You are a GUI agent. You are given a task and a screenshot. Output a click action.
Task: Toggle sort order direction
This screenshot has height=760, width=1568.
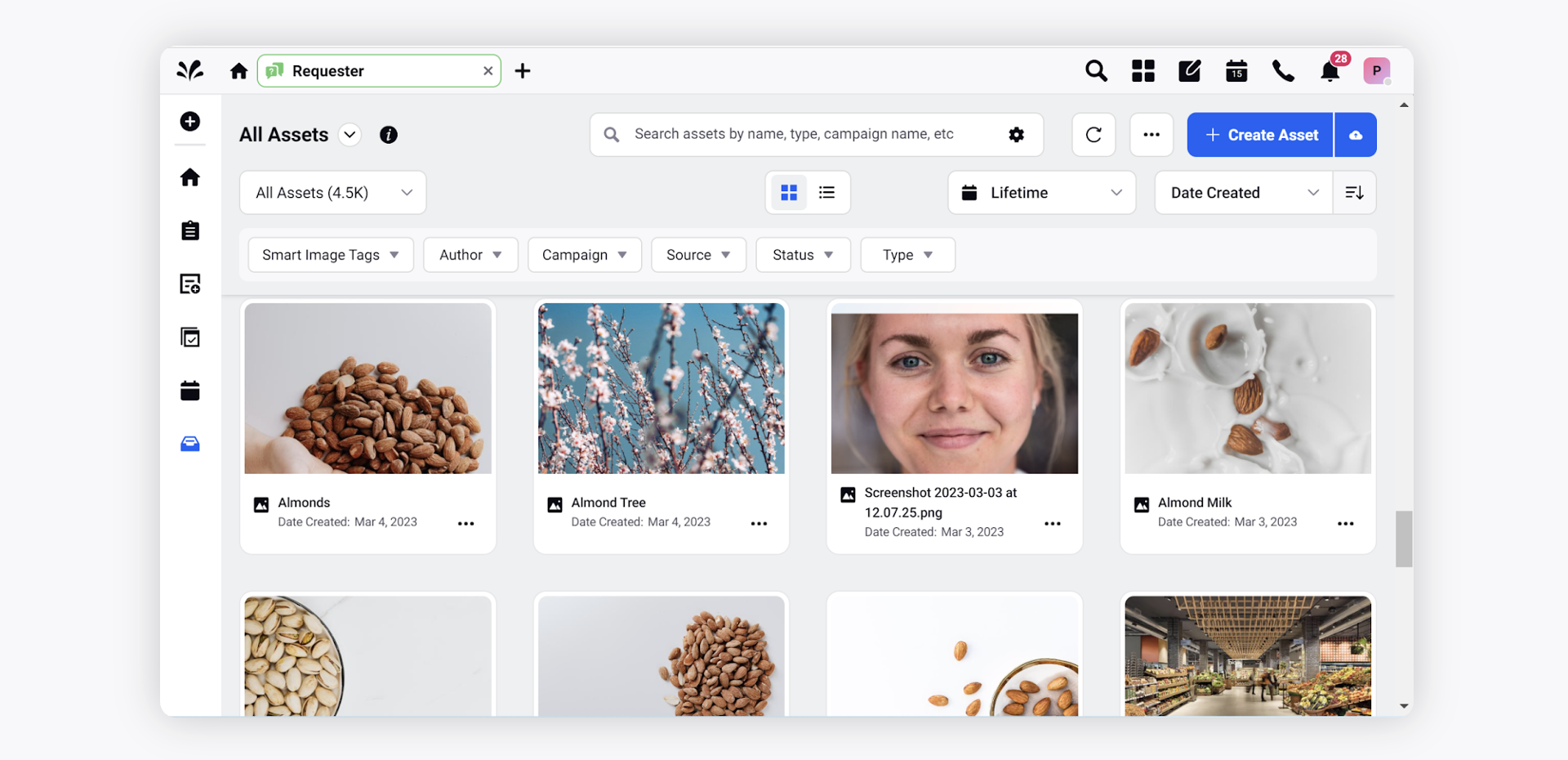pyautogui.click(x=1354, y=193)
